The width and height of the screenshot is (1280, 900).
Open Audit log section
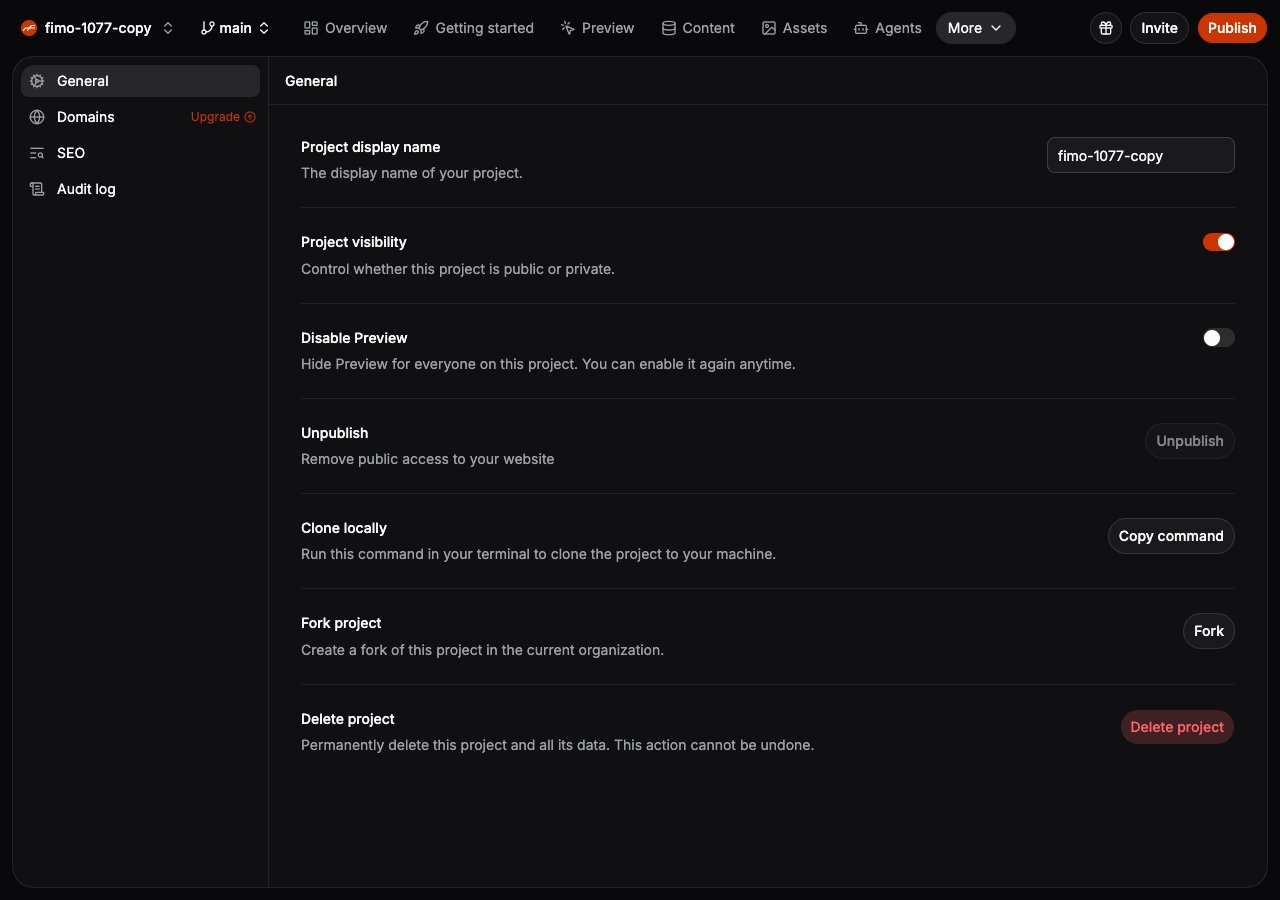140,189
